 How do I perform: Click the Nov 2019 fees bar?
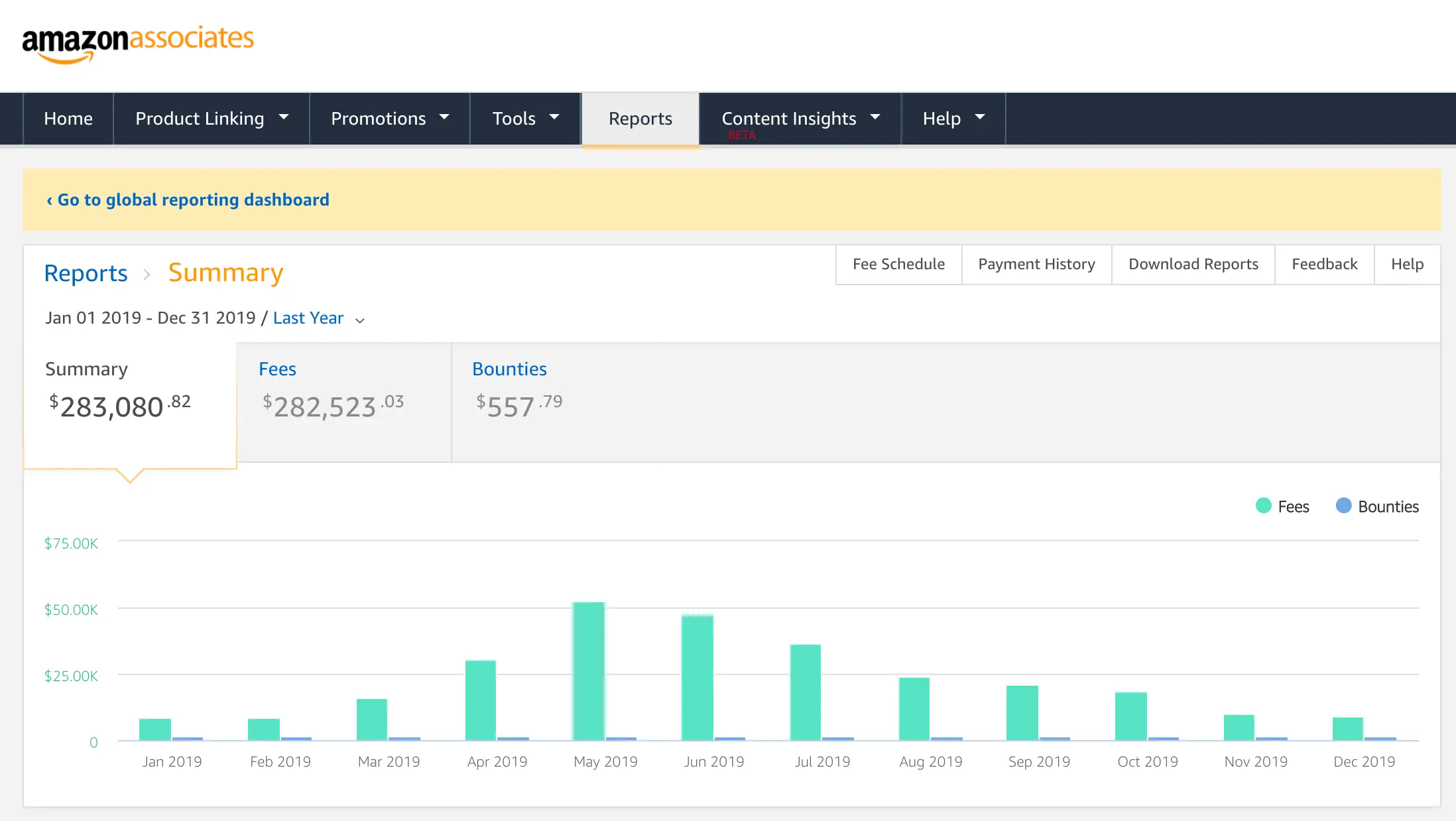(x=1239, y=727)
